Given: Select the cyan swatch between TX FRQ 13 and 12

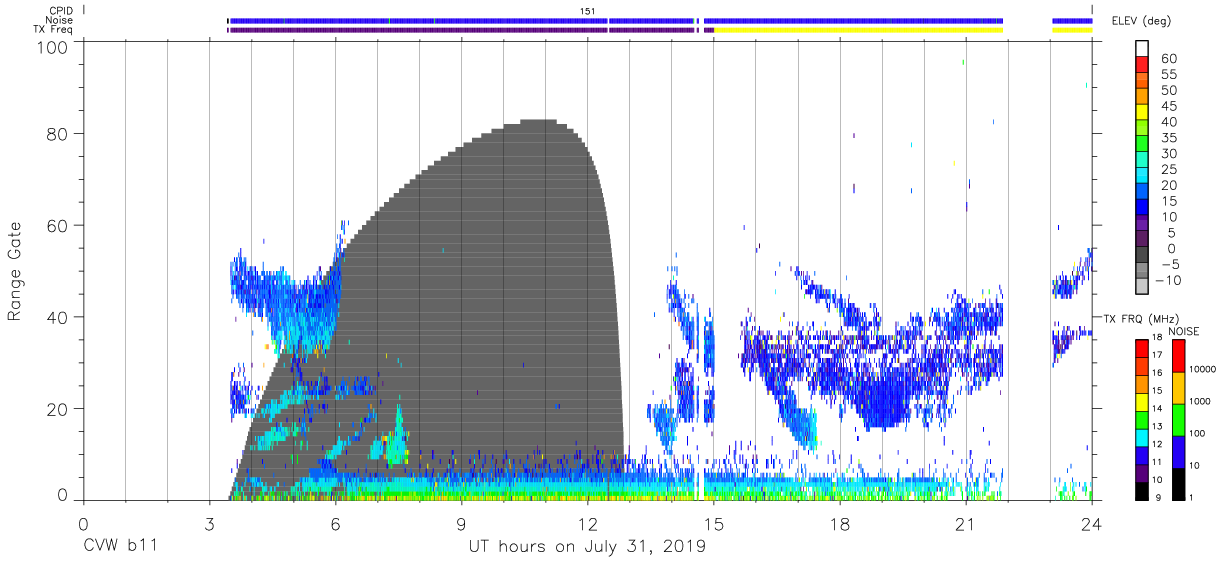Looking at the screenshot, I should [1142, 438].
